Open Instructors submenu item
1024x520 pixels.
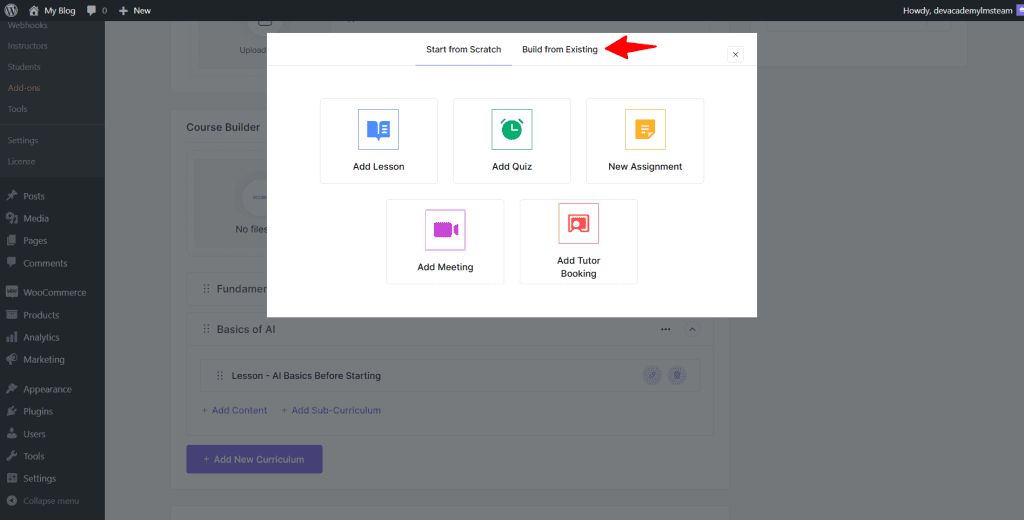click(x=27, y=46)
